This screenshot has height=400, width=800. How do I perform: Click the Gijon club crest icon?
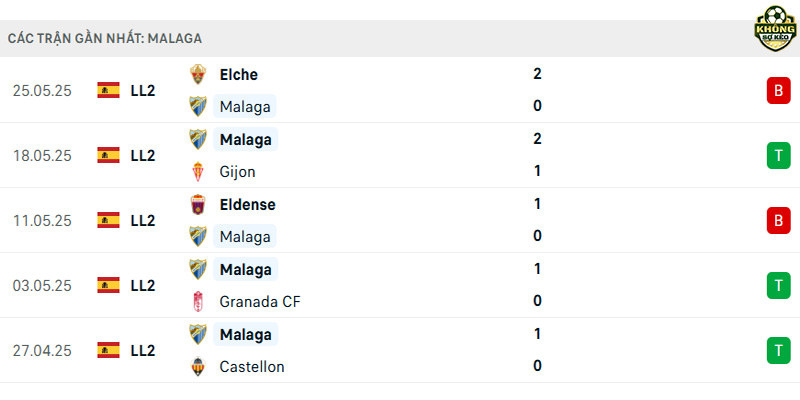click(198, 171)
